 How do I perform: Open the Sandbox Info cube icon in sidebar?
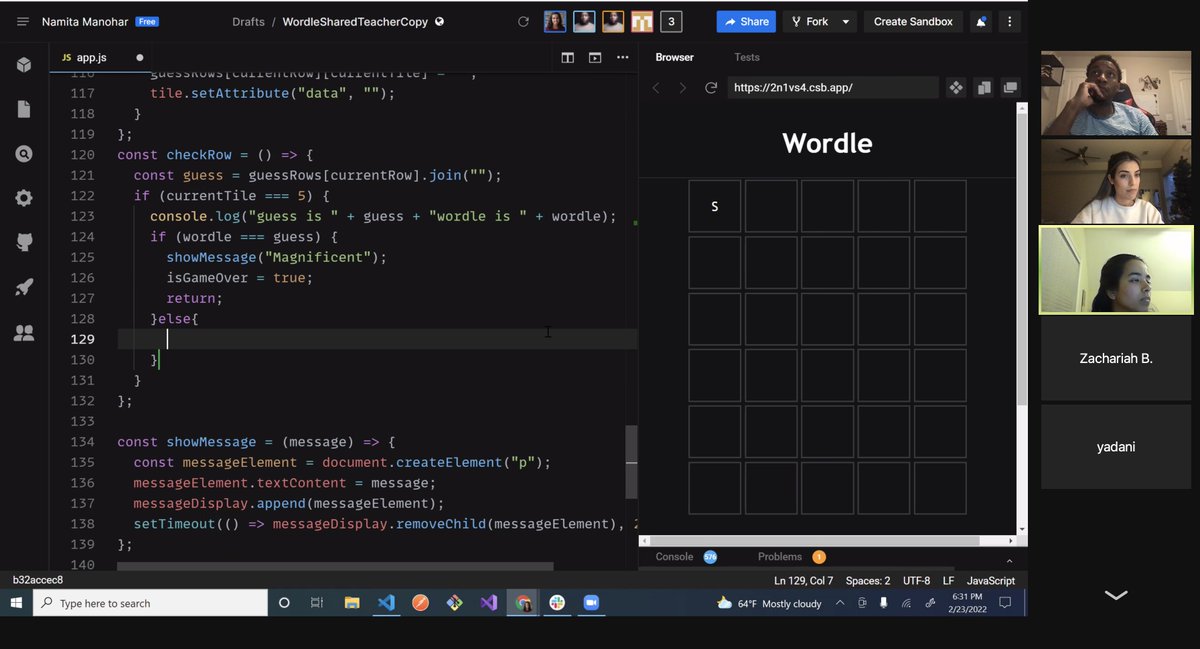click(24, 65)
